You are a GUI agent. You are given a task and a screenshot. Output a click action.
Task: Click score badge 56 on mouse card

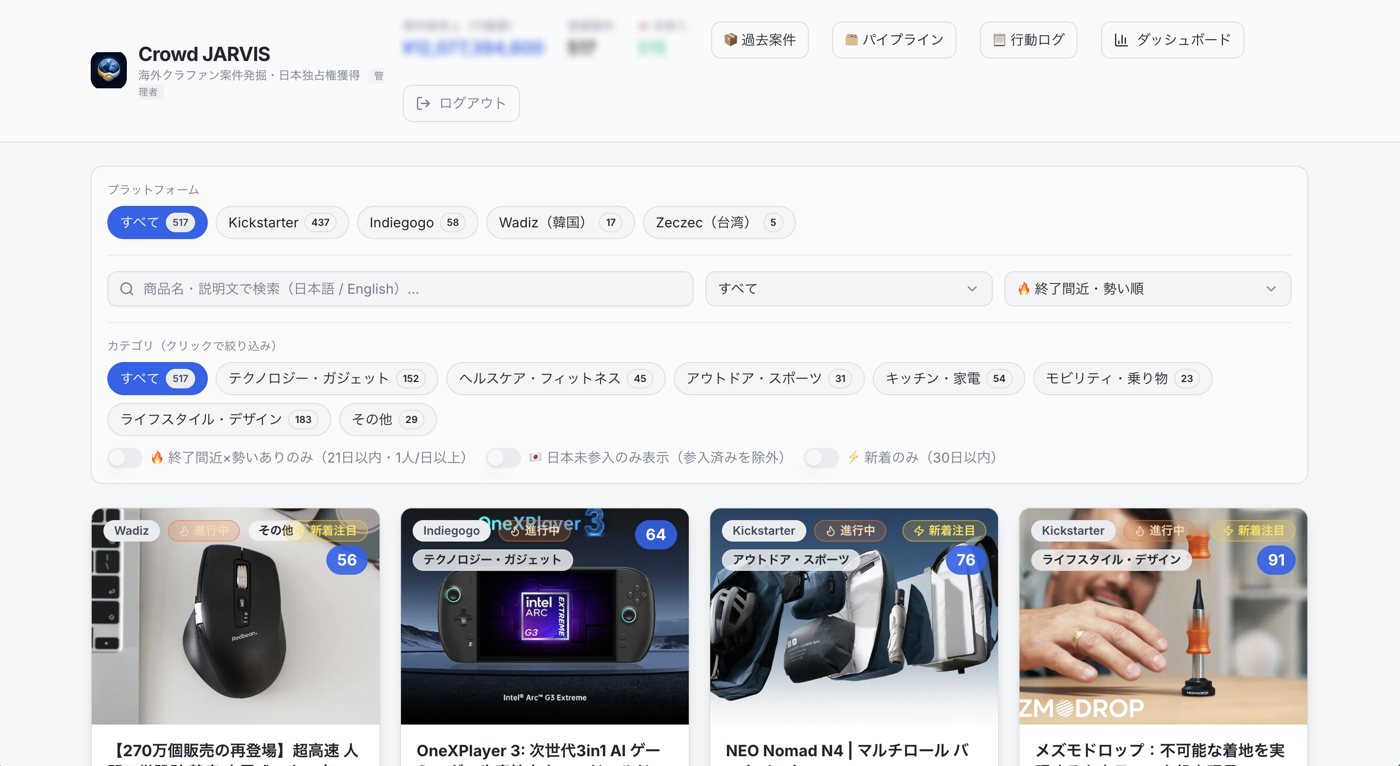(x=347, y=560)
